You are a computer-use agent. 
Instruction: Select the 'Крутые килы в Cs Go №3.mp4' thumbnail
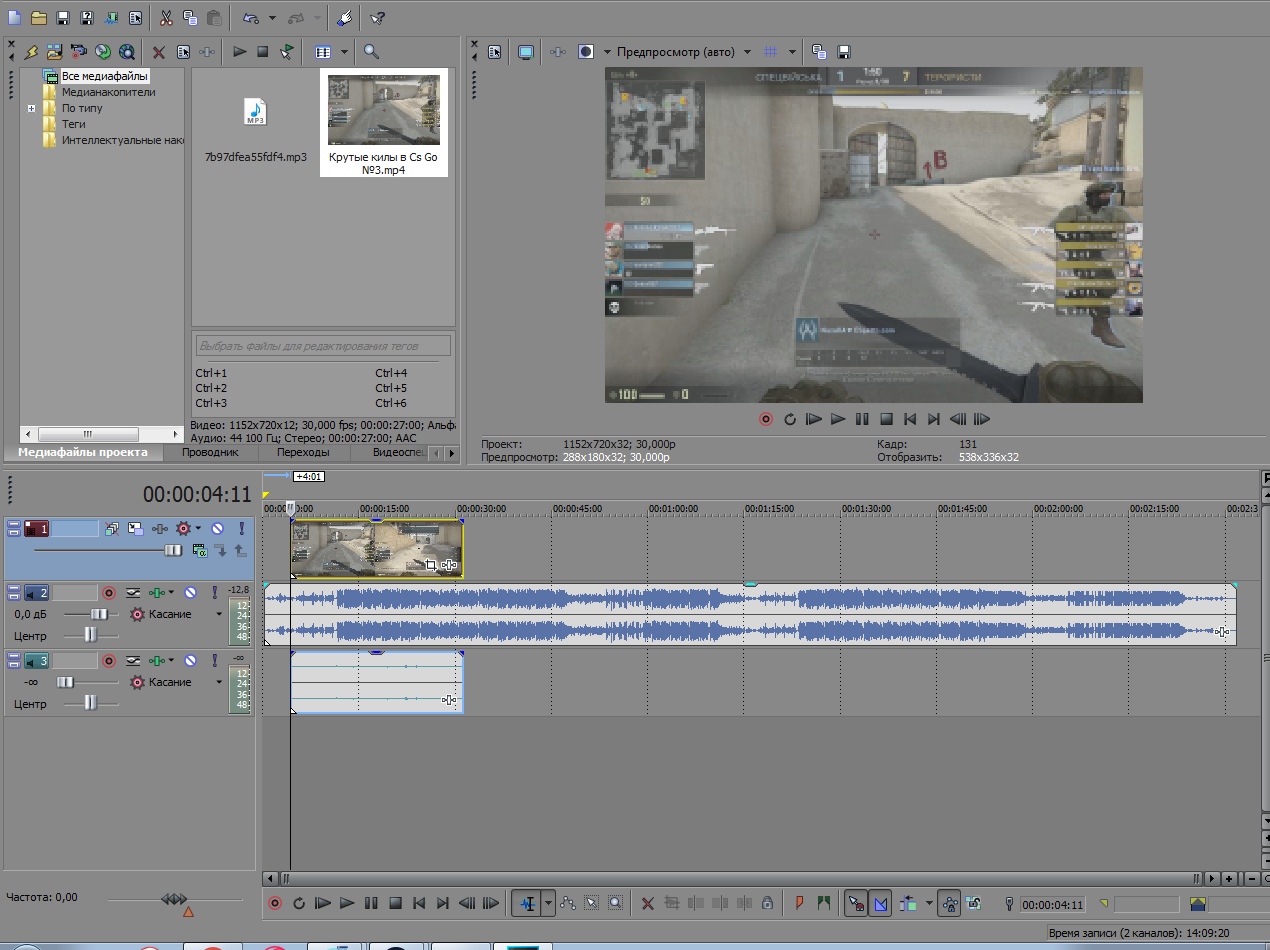pos(384,122)
